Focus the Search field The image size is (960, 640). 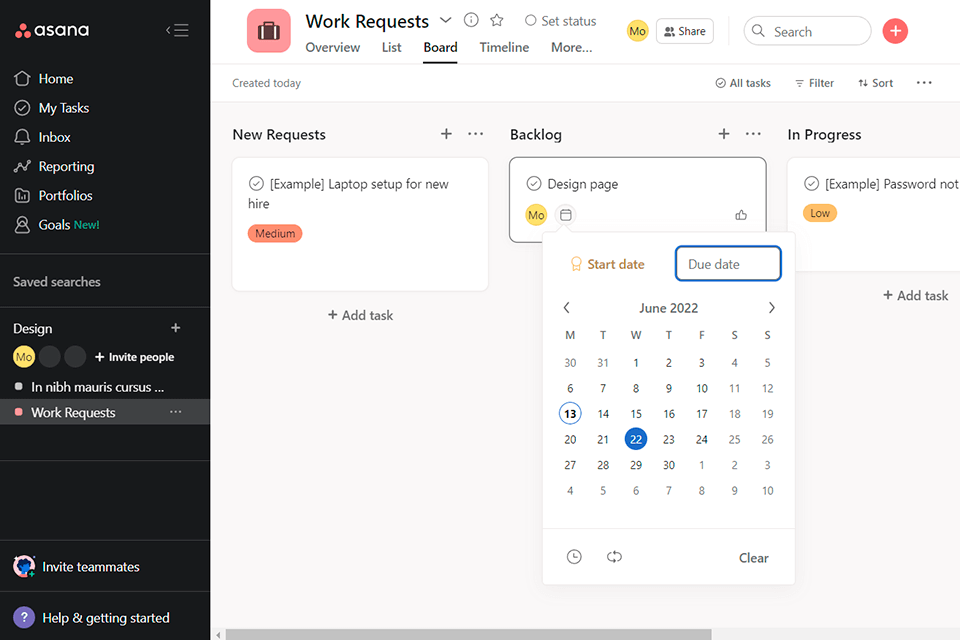807,31
